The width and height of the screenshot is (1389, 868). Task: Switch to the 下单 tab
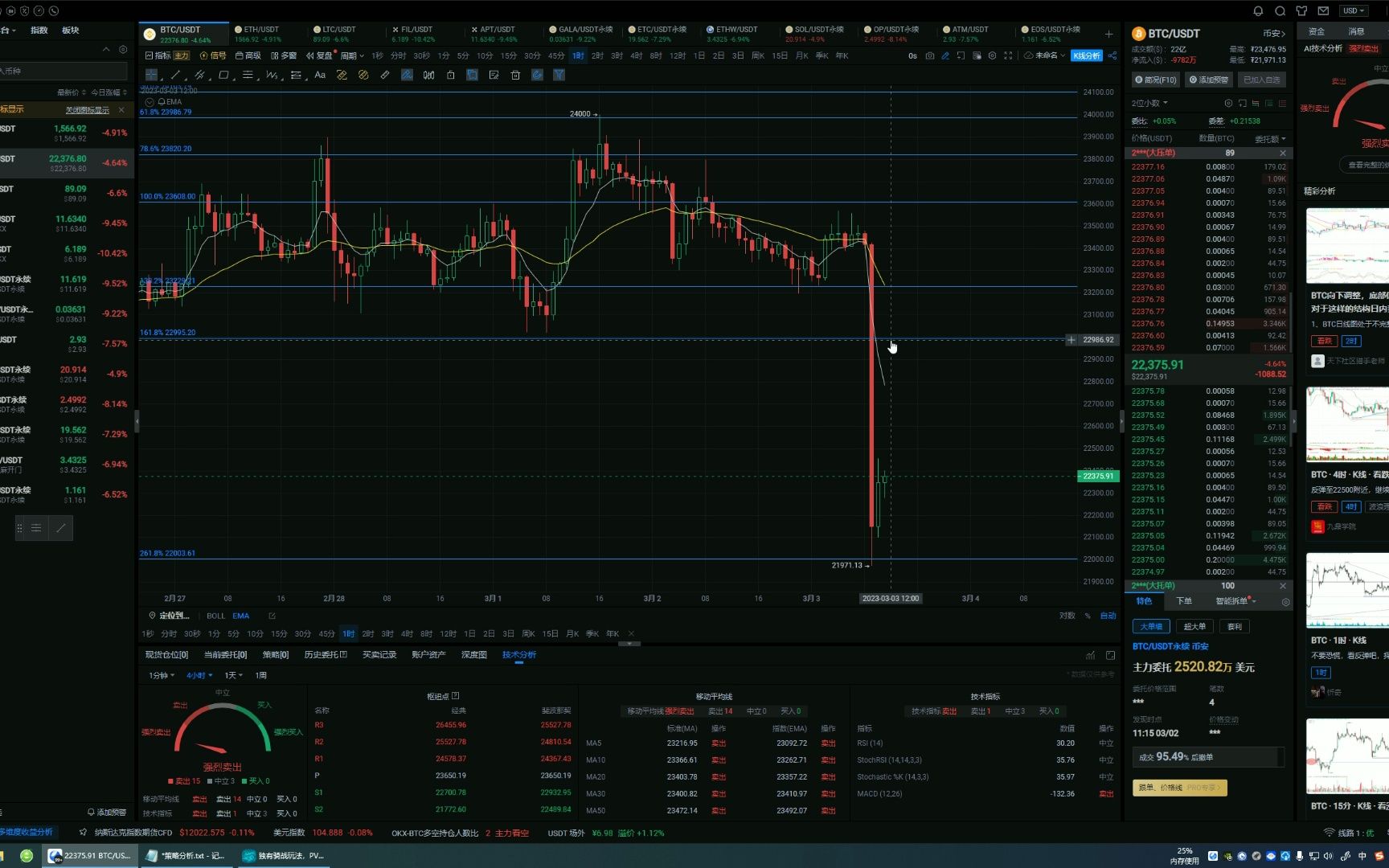tap(1184, 601)
